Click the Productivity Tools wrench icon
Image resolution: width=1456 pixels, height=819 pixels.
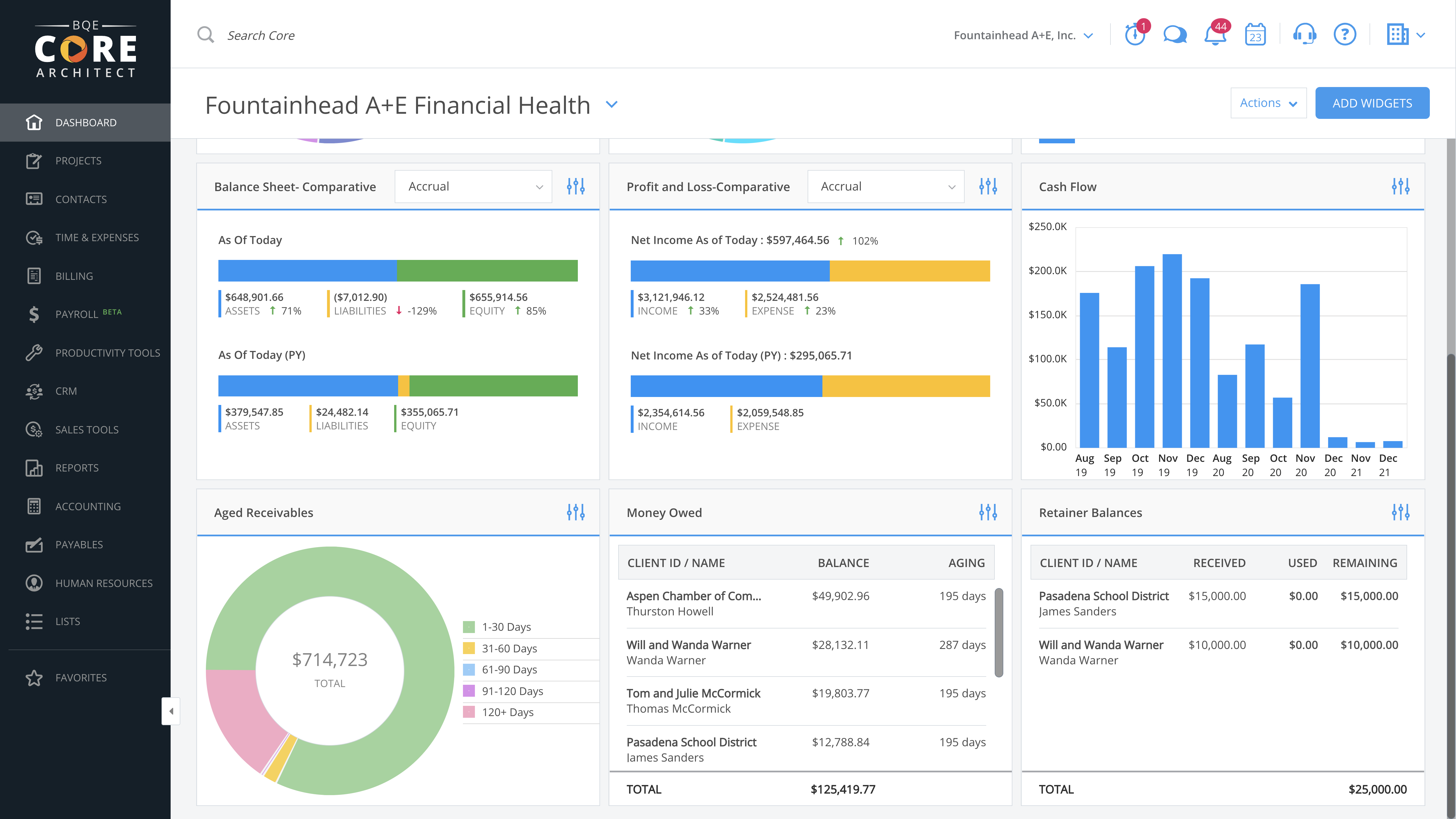coord(34,353)
